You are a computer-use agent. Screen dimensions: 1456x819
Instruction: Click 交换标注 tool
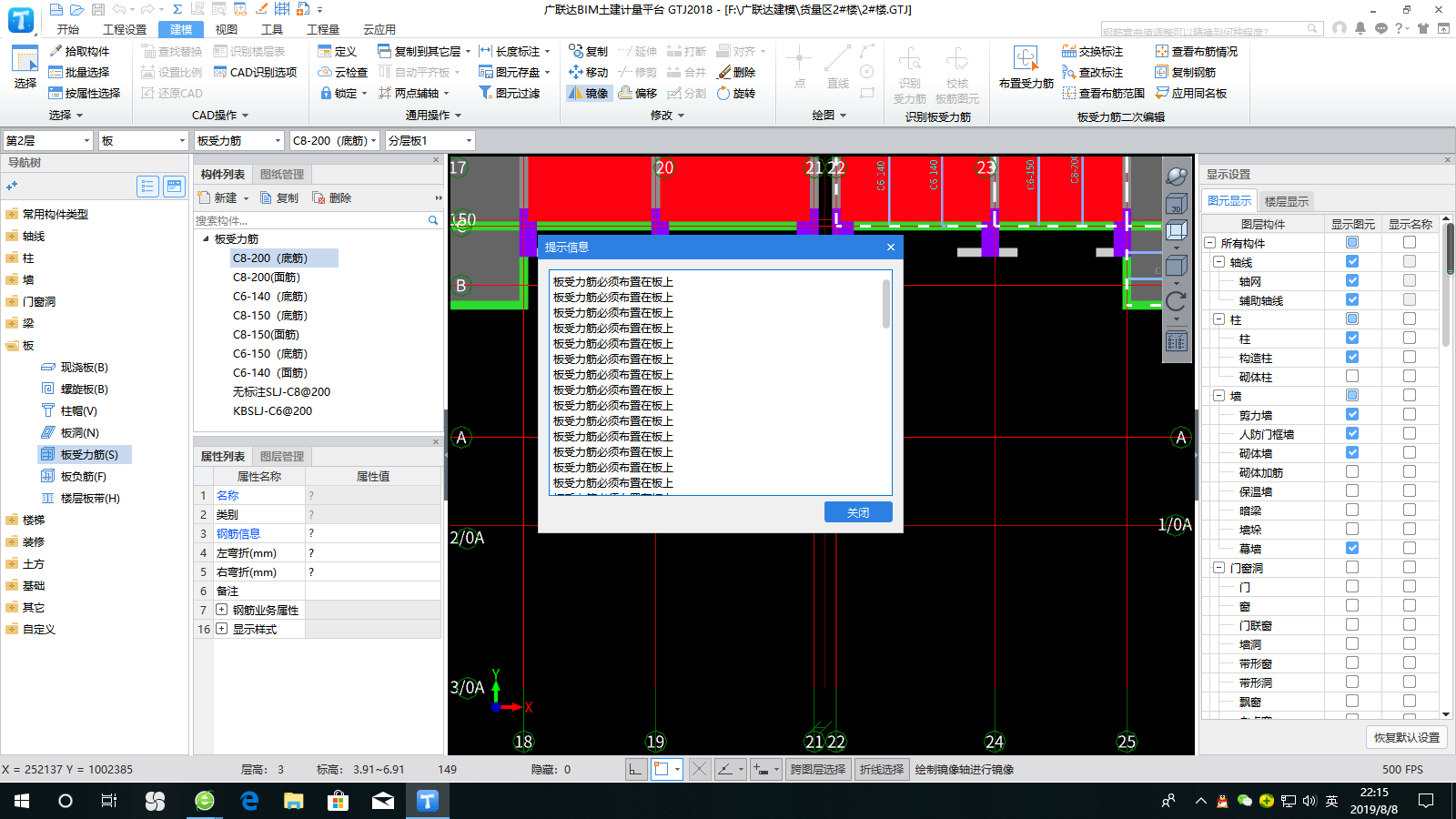1092,51
